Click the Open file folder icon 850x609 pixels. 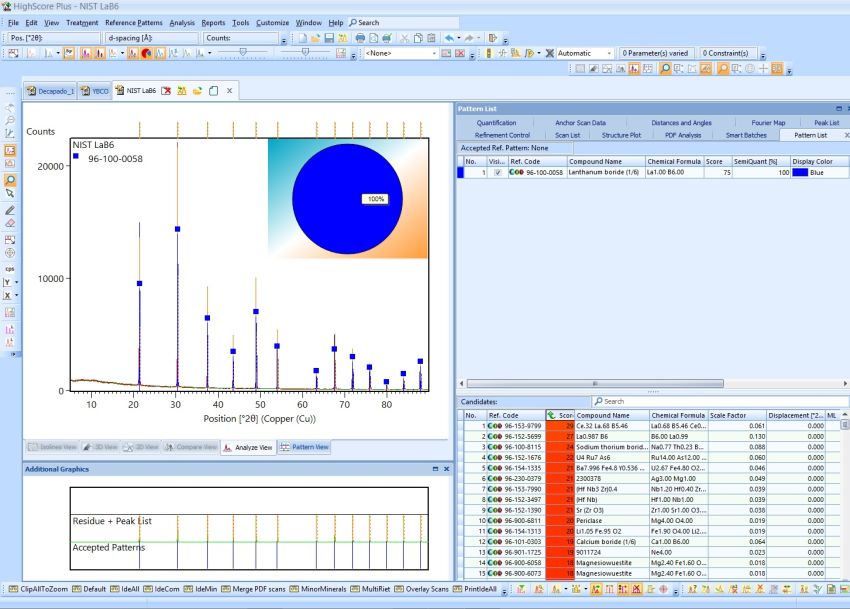pyautogui.click(x=315, y=38)
